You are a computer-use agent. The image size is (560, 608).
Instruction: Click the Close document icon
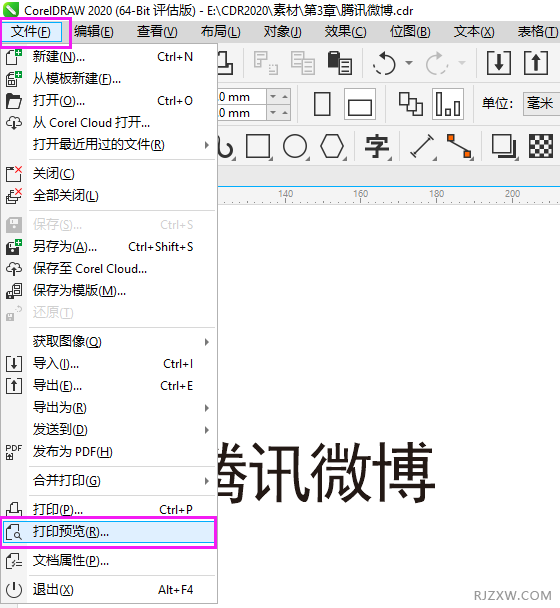[x=14, y=174]
